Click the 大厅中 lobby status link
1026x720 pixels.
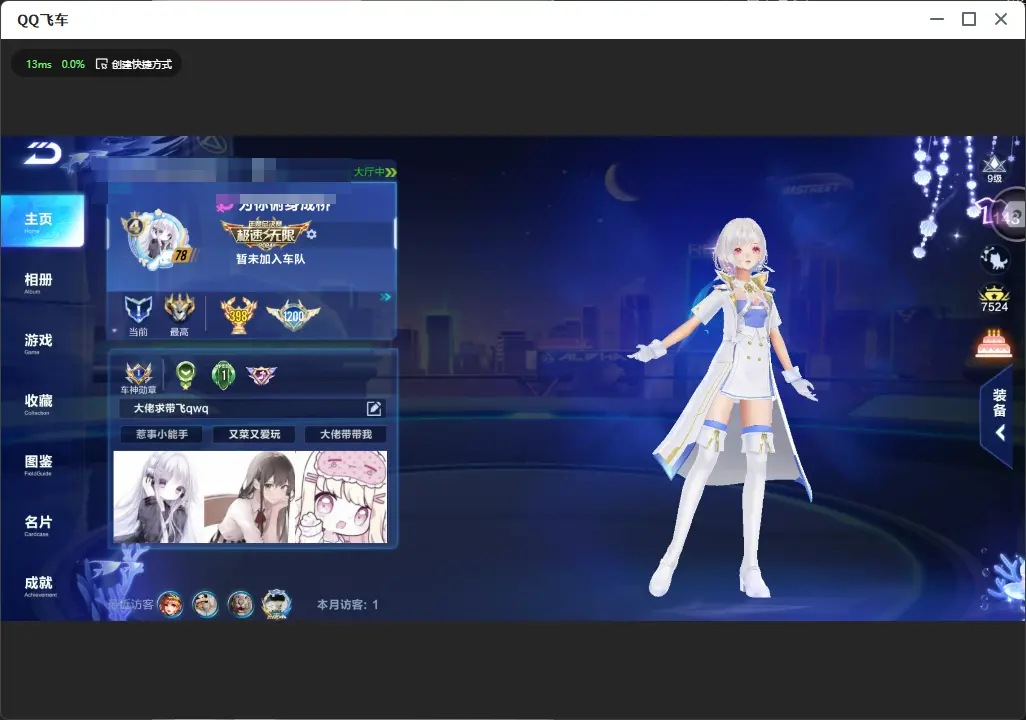pos(375,171)
